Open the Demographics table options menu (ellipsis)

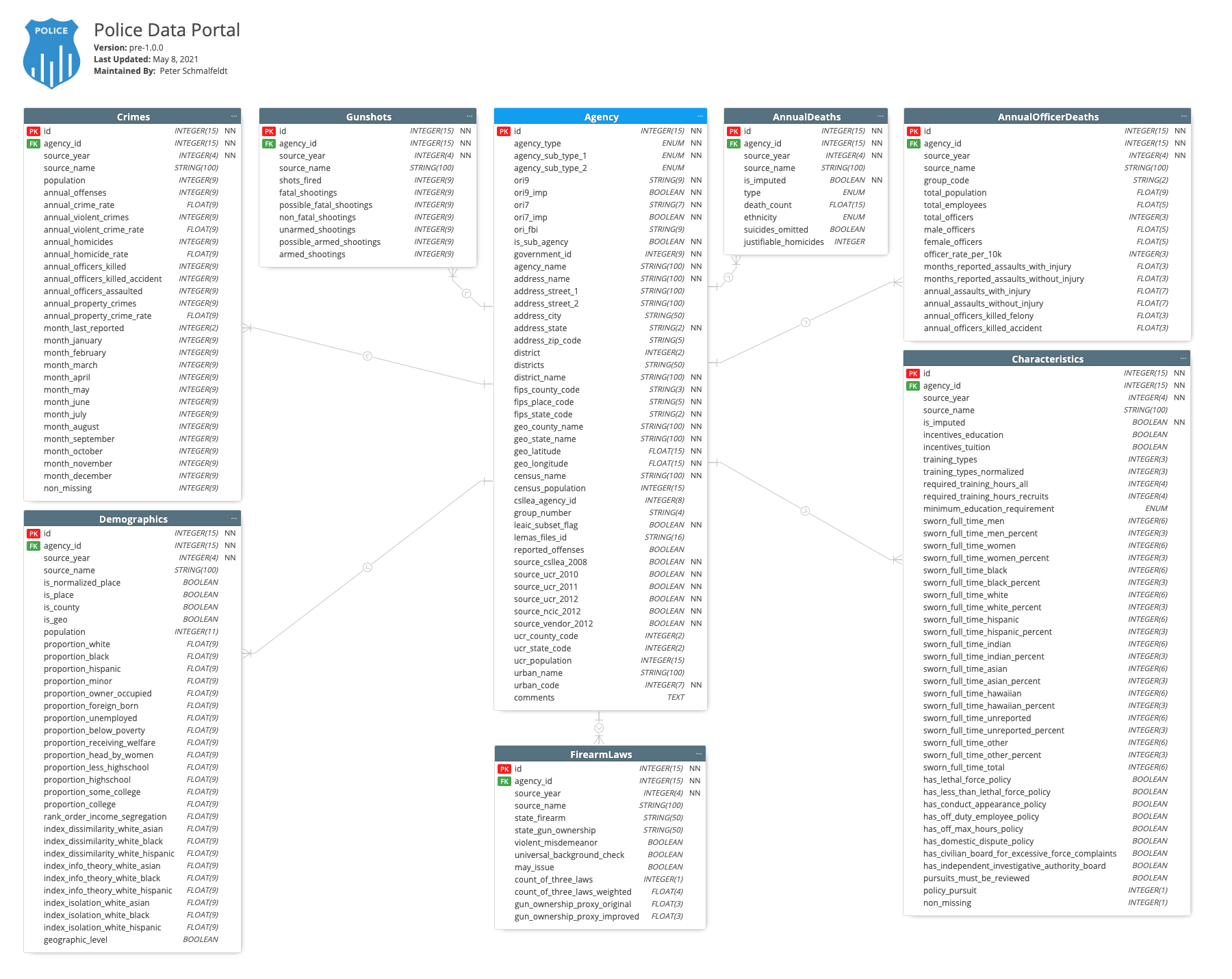[234, 519]
